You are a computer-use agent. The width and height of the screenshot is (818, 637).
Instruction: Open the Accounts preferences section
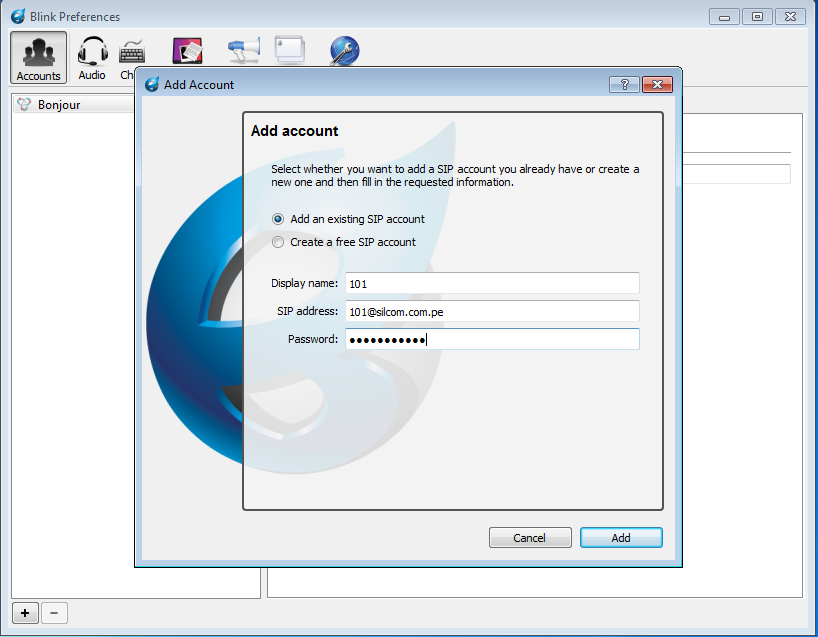39,57
